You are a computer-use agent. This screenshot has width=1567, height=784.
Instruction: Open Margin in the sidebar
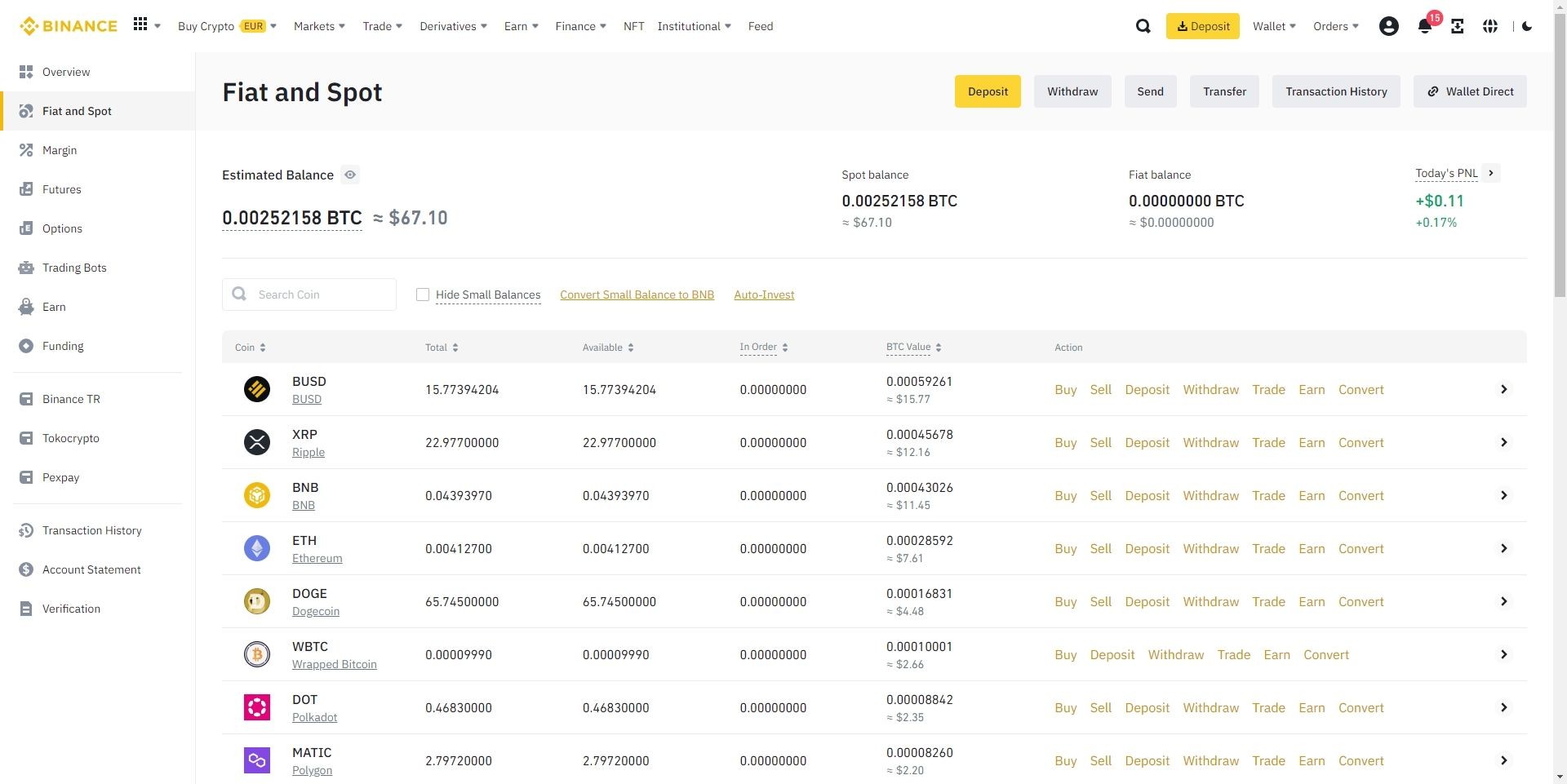(98, 150)
